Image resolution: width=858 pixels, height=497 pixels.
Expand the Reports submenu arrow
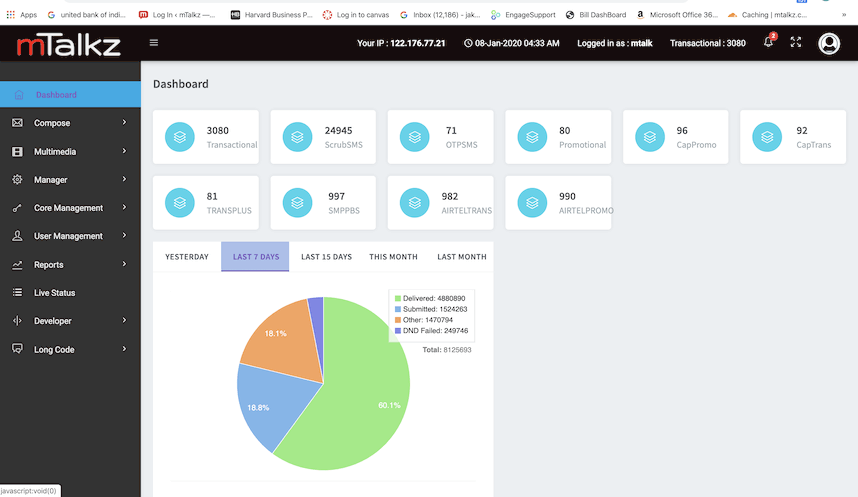tap(124, 265)
